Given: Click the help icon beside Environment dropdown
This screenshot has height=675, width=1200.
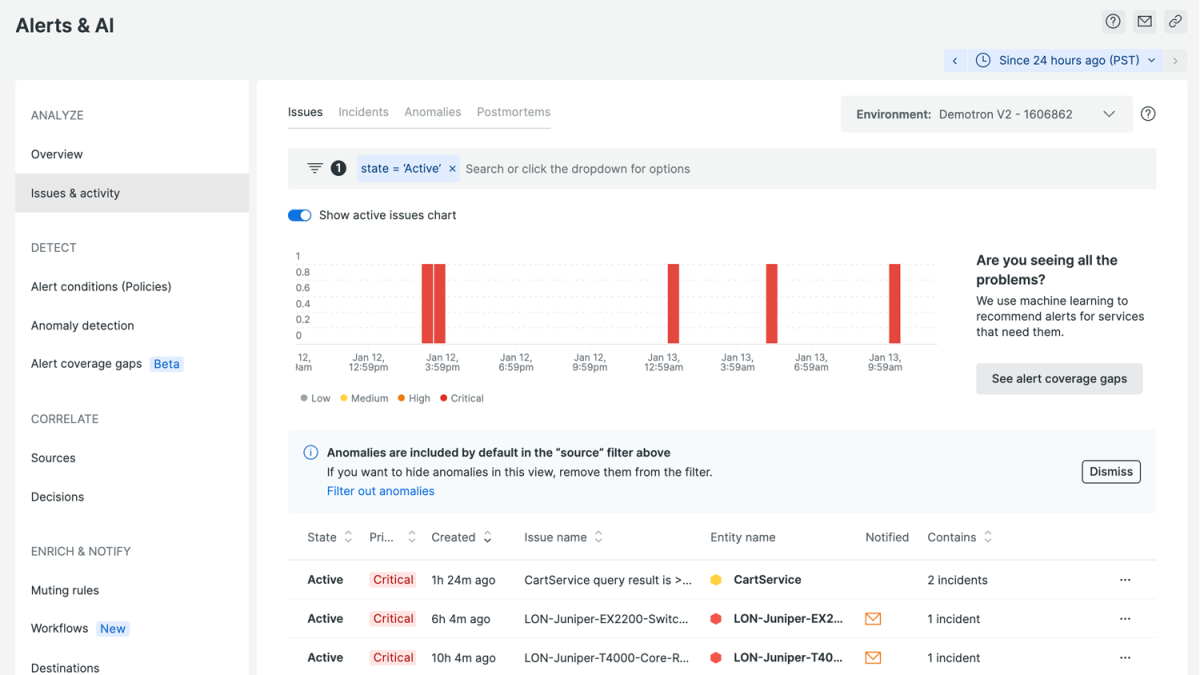Looking at the screenshot, I should pos(1148,114).
